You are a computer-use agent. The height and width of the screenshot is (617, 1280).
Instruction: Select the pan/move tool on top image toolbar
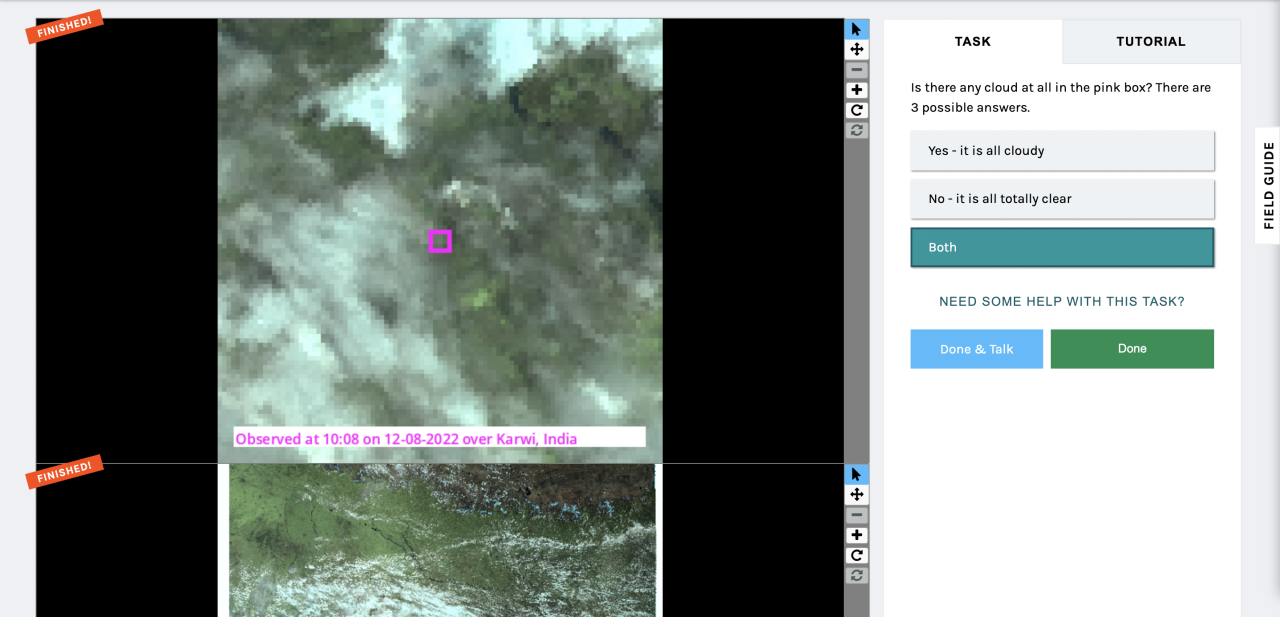[x=857, y=49]
